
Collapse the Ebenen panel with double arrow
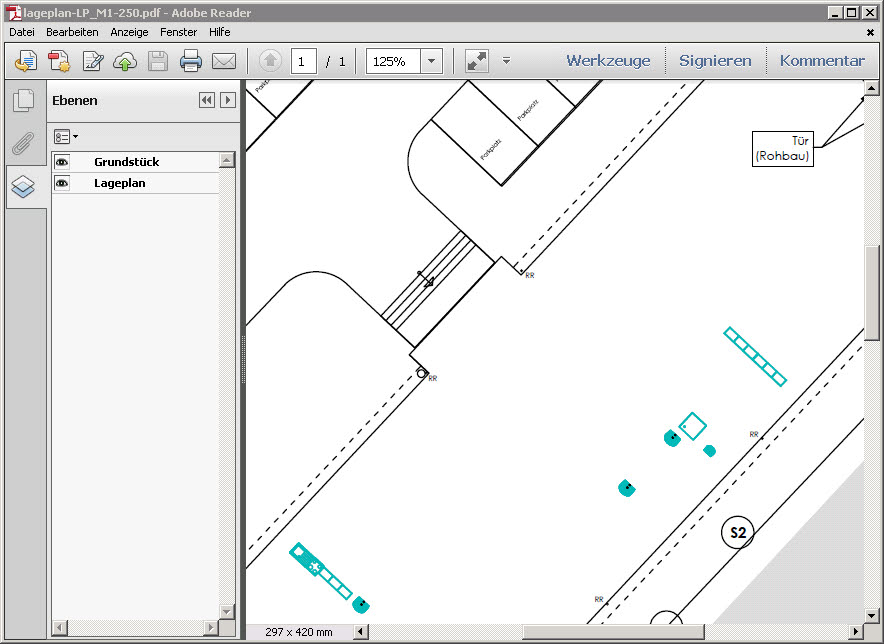tap(207, 100)
